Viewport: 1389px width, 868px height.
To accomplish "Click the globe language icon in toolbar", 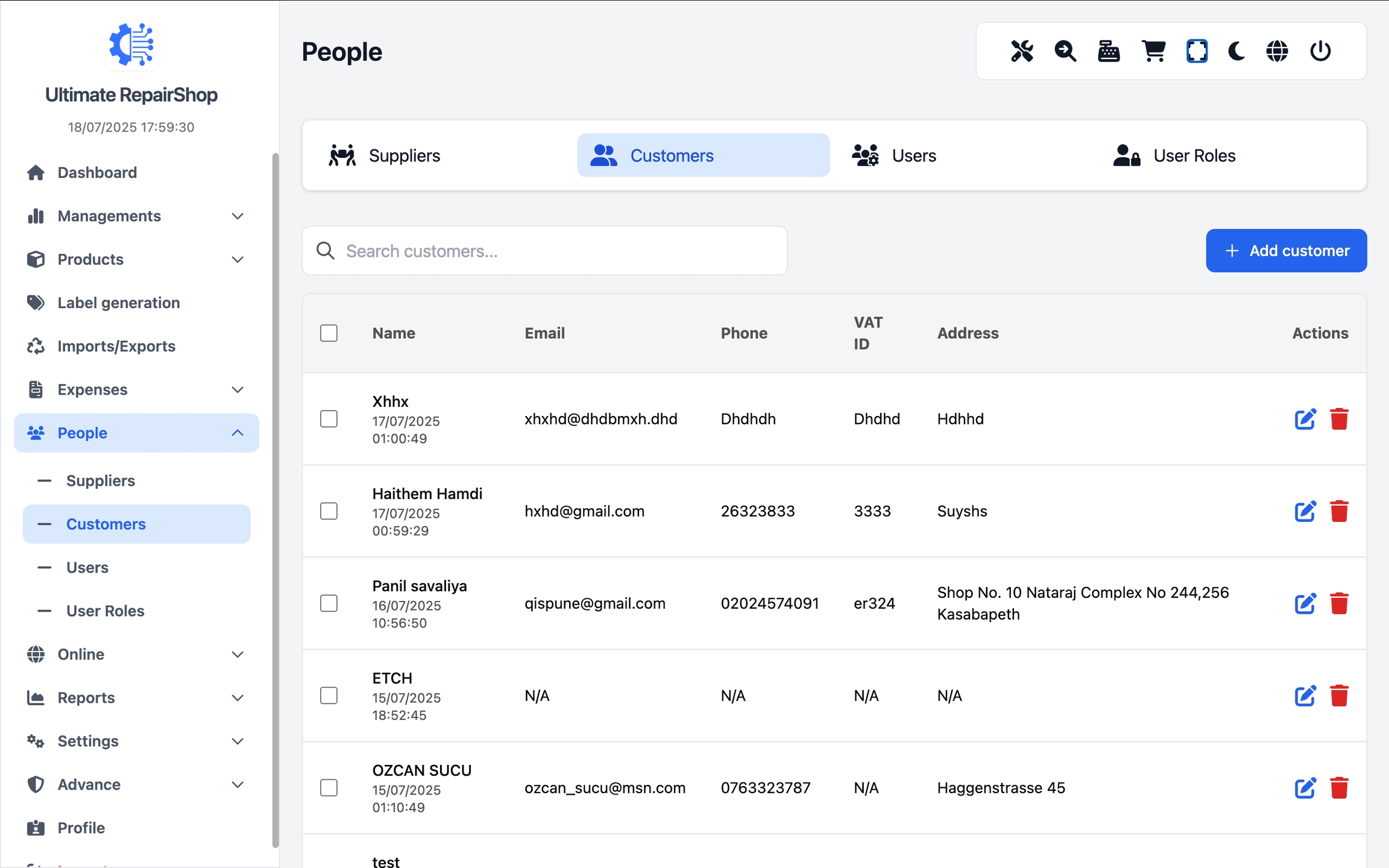I will click(1277, 51).
